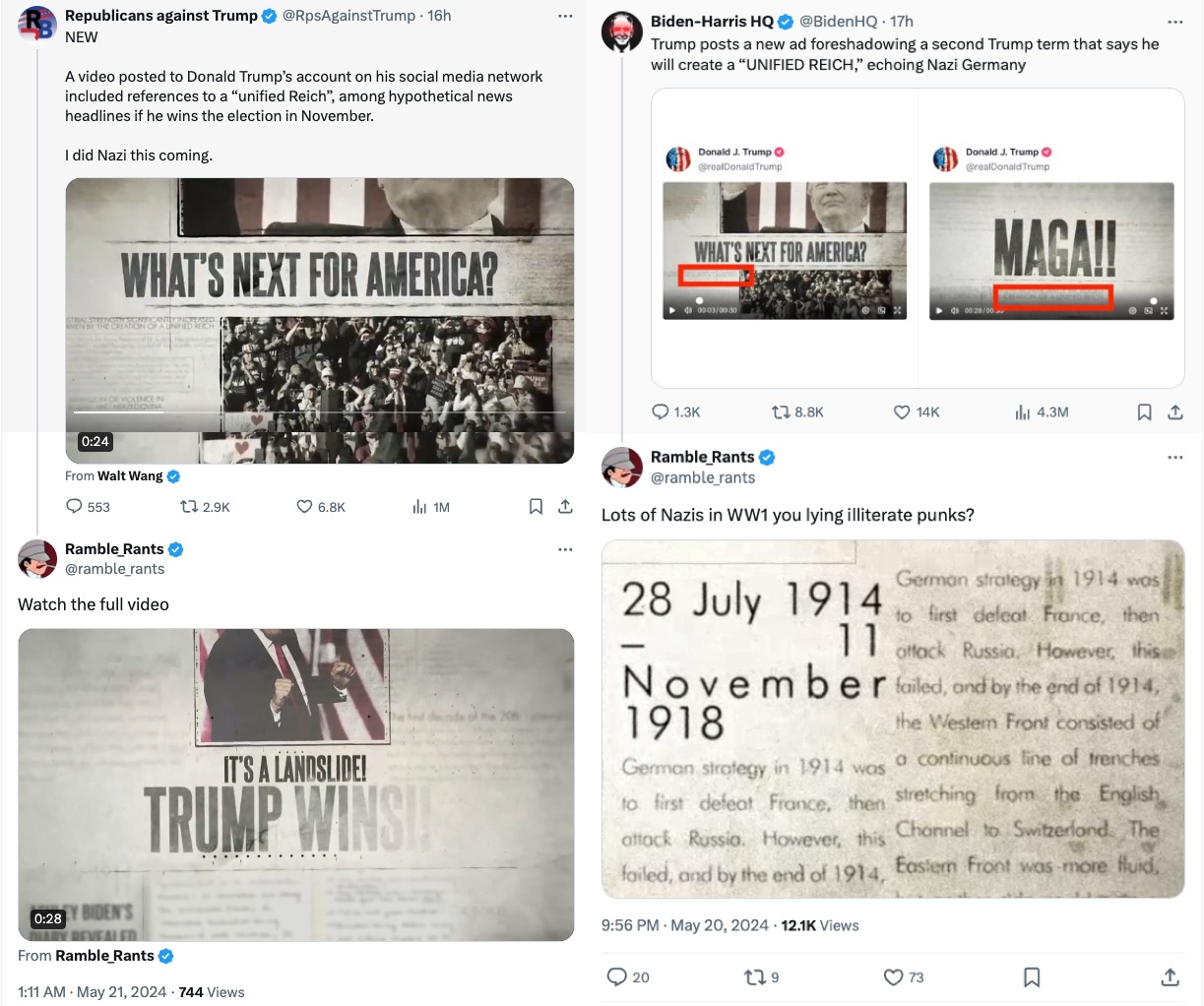Open replies on Biden-Harris HQ tweet
Screen dimensions: 1204x1006
pos(675,412)
